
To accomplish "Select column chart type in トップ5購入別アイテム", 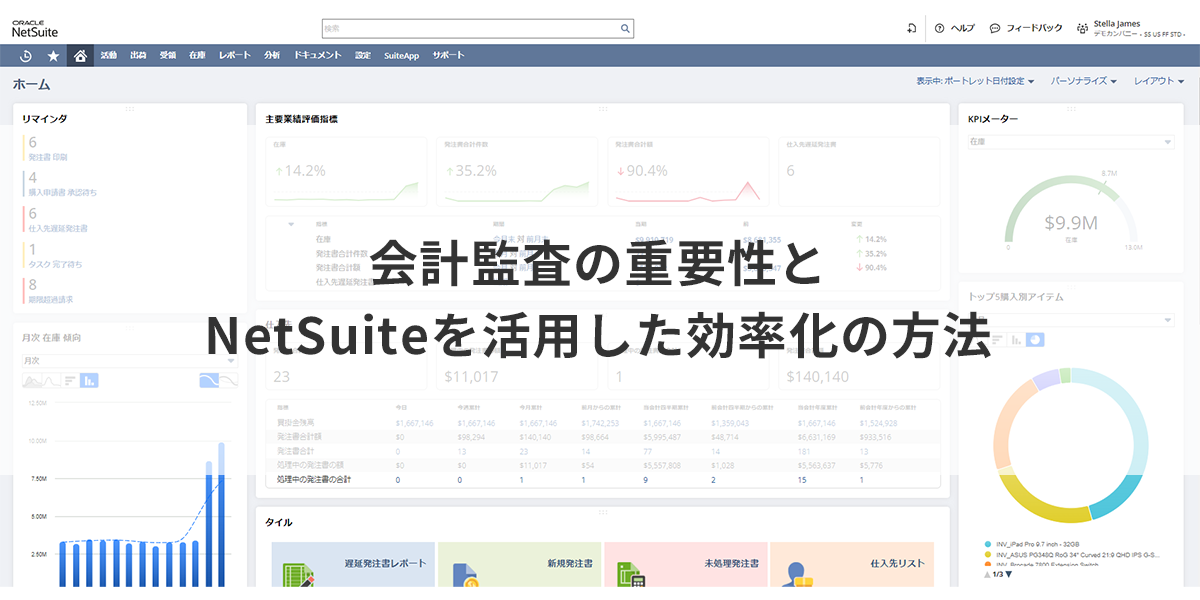I will pos(1014,339).
